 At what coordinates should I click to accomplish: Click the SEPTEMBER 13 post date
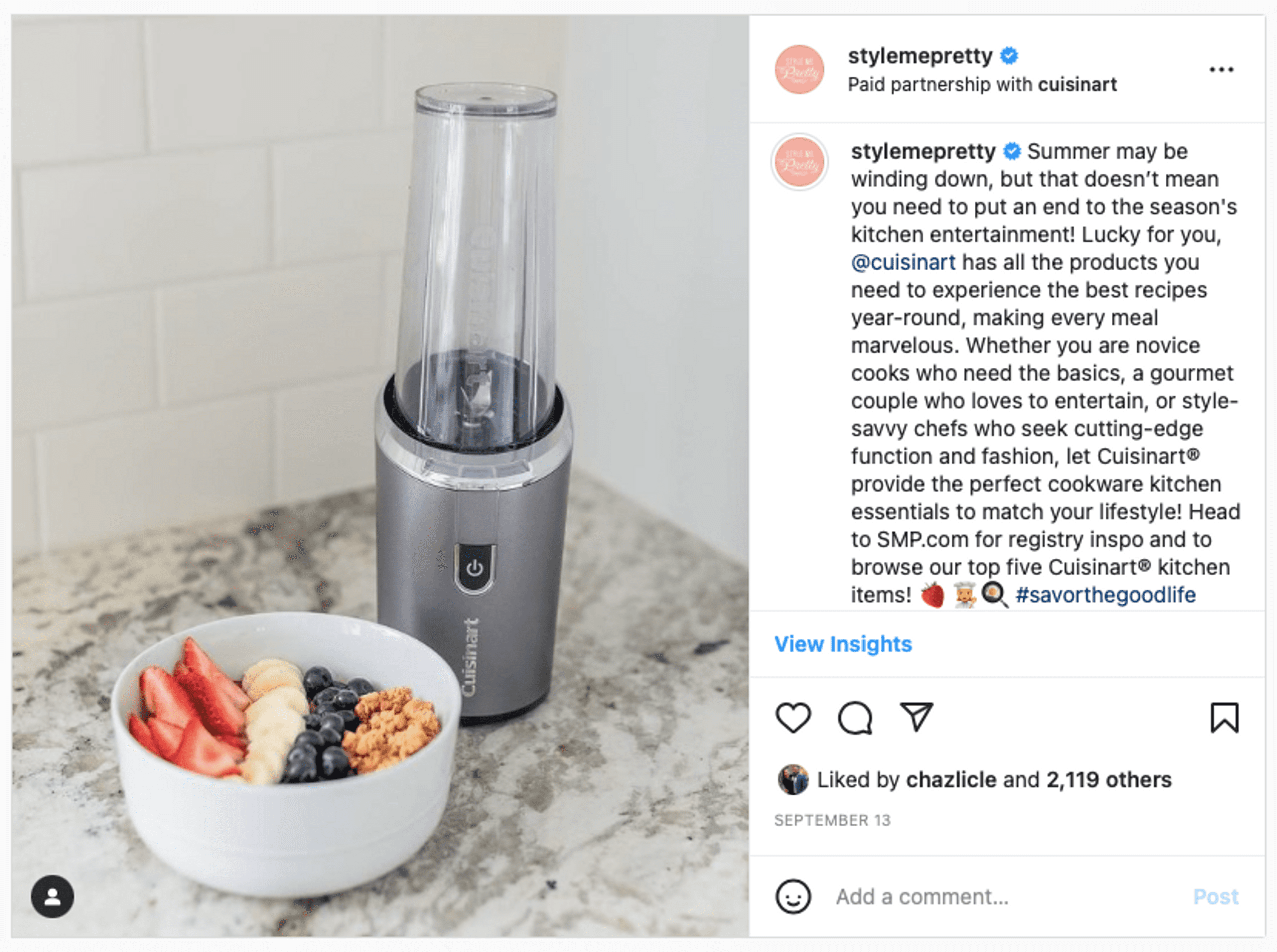[x=832, y=820]
